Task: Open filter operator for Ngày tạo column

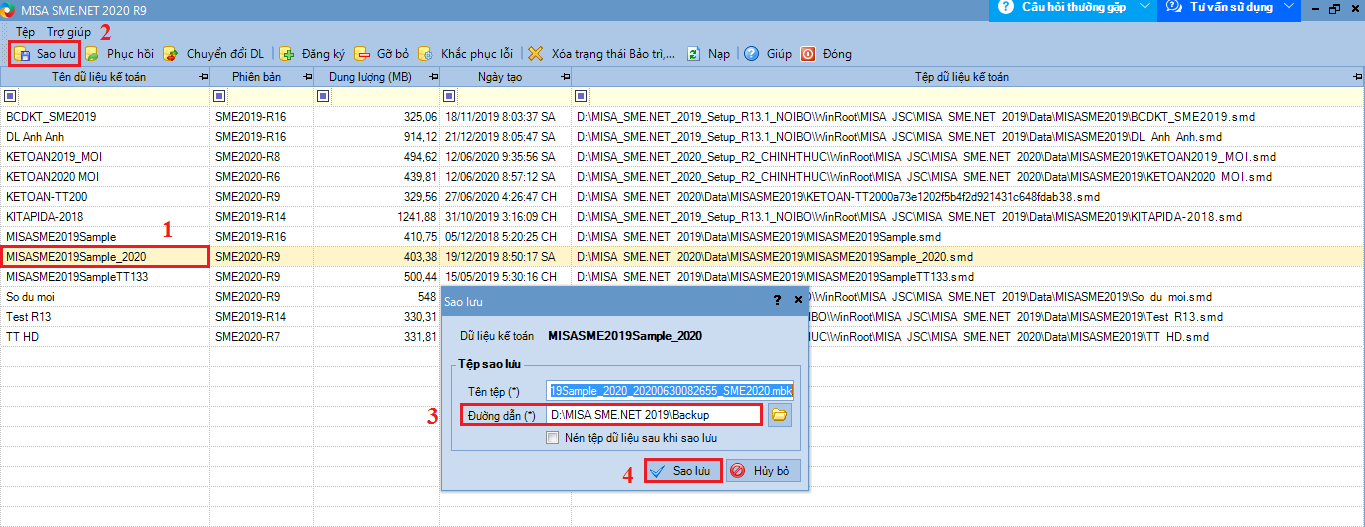Action: point(449,96)
